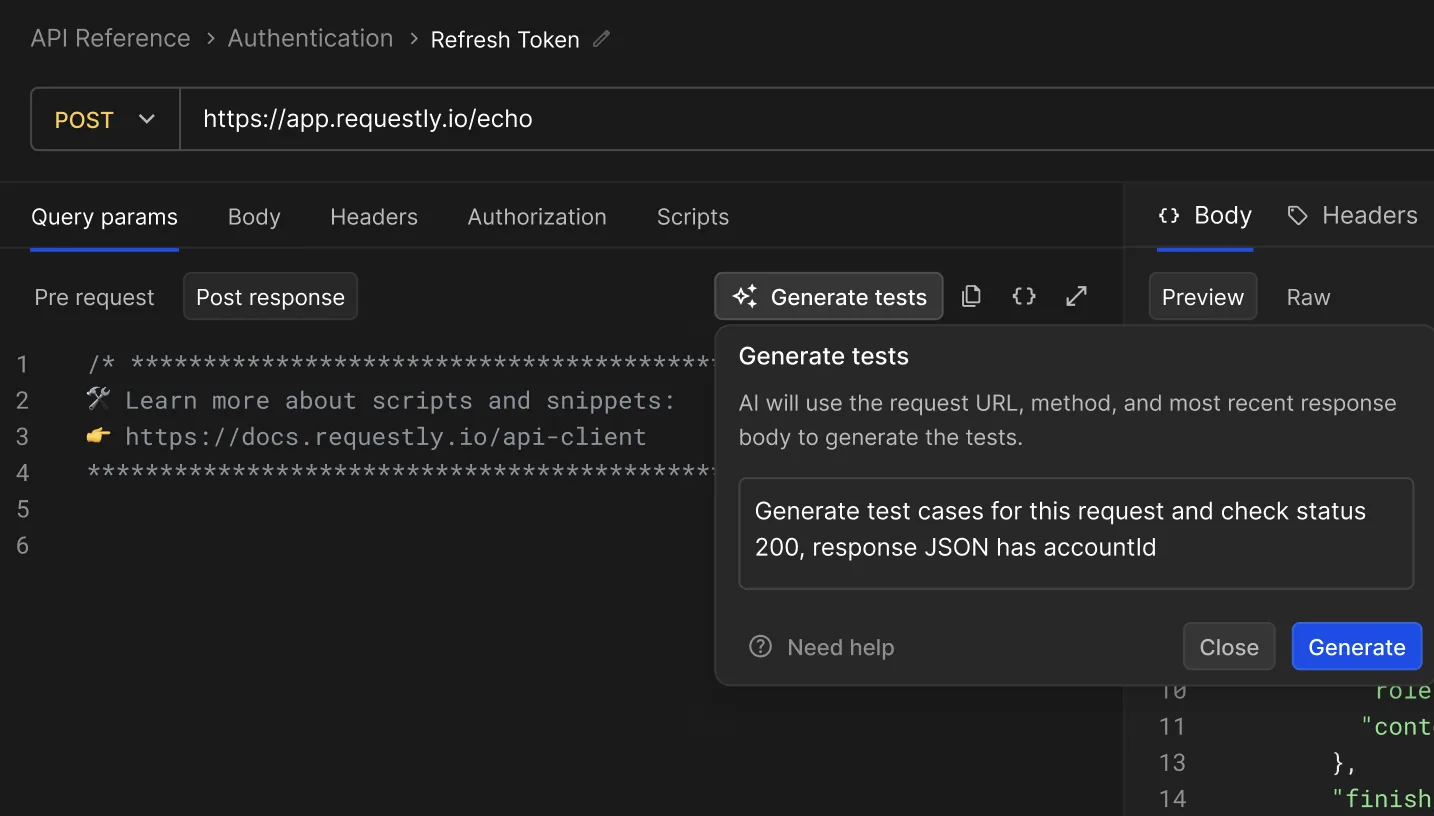Switch response view to Raw

[x=1307, y=297]
